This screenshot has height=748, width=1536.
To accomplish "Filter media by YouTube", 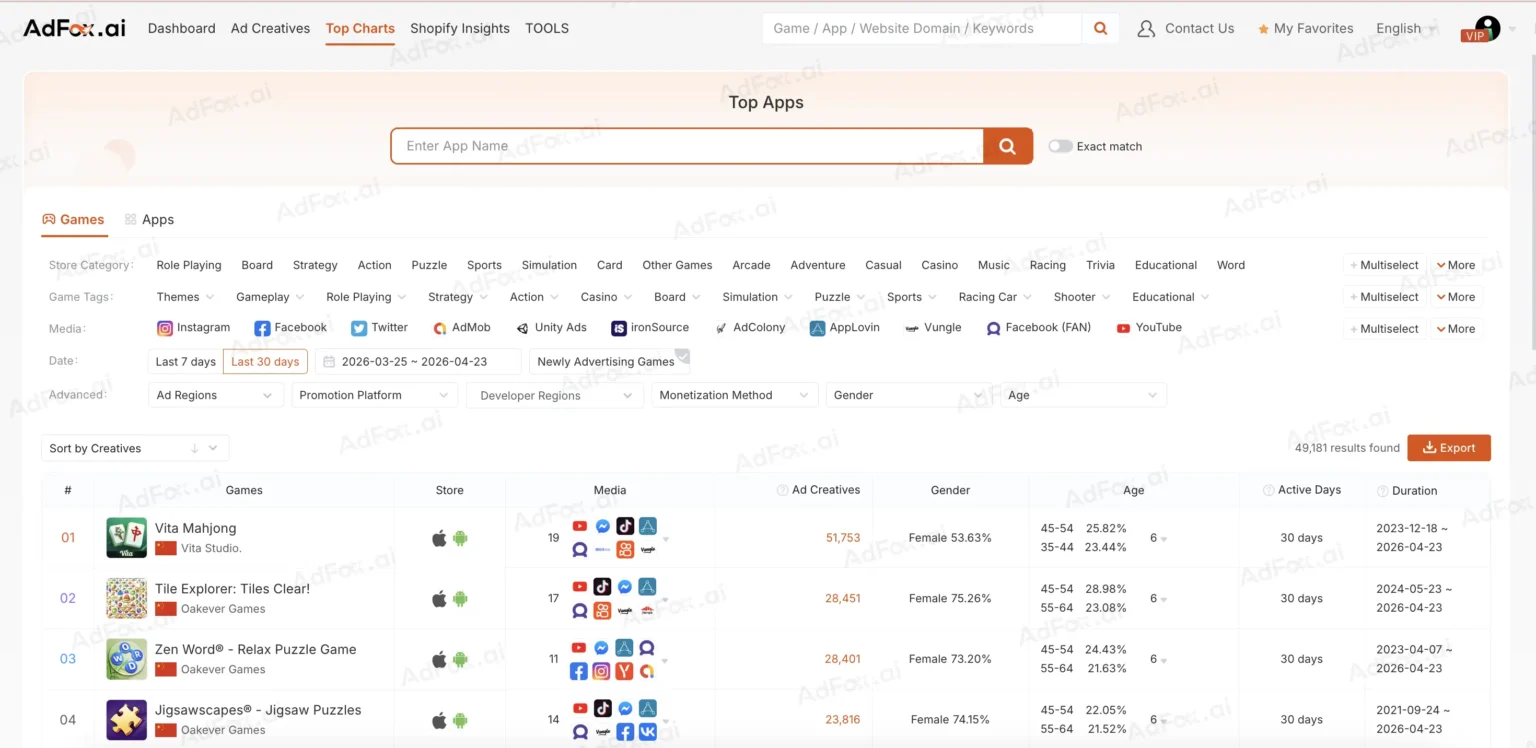I will click(1149, 328).
